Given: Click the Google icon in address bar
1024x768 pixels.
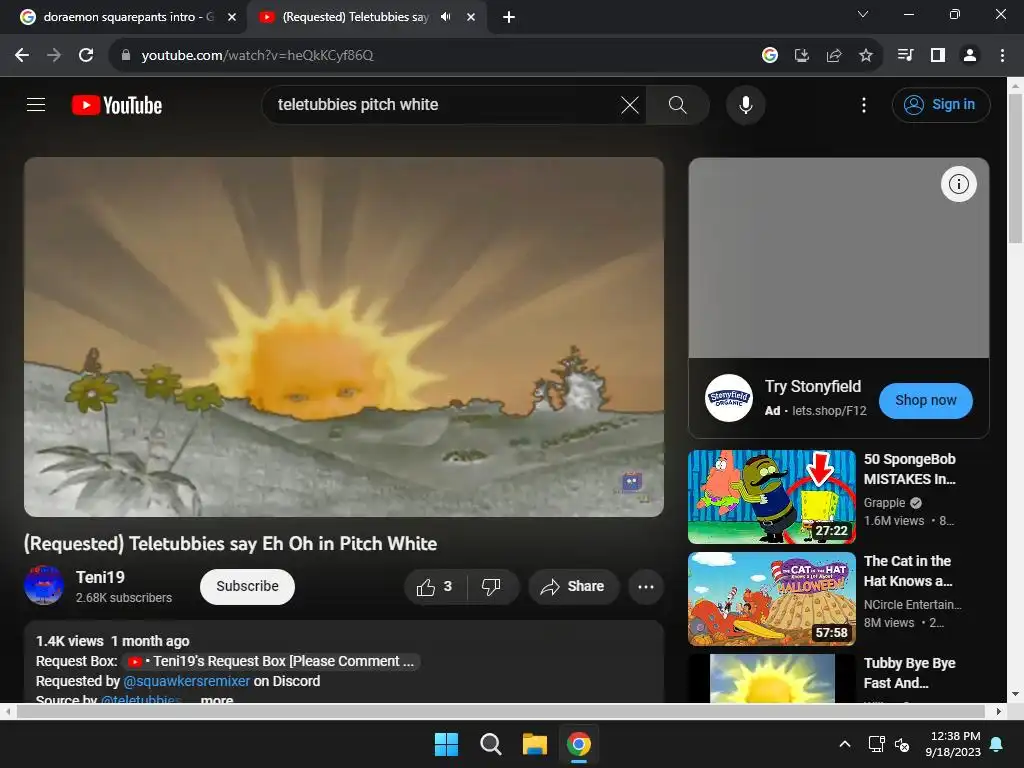Looking at the screenshot, I should tap(770, 55).
